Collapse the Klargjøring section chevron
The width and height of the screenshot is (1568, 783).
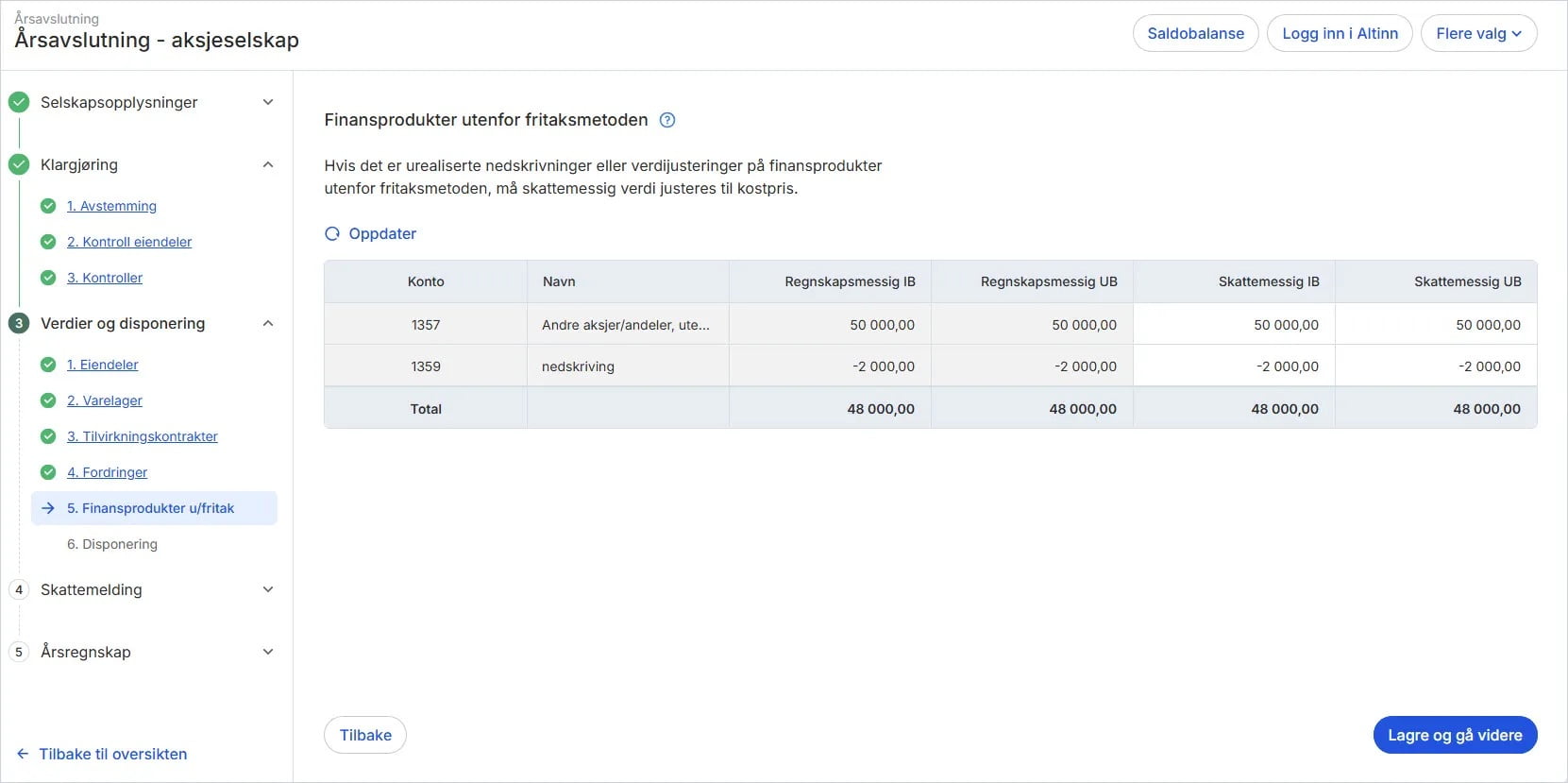[x=268, y=164]
